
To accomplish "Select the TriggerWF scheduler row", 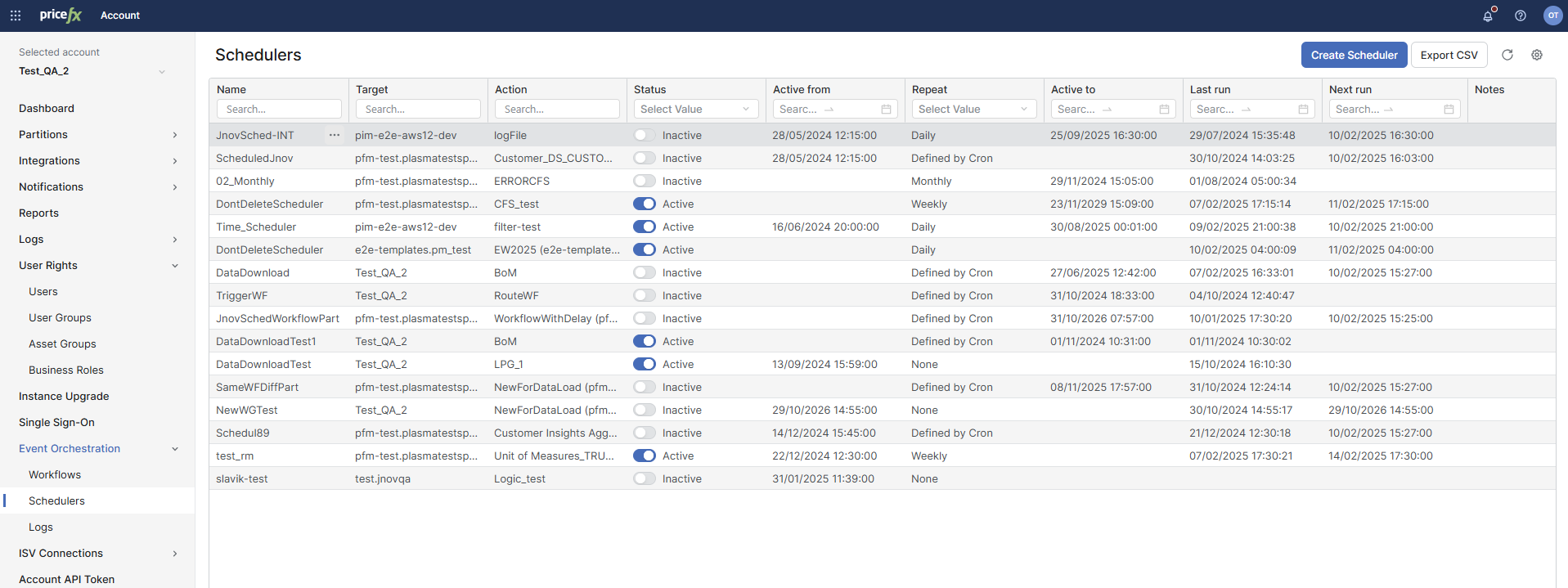I will [x=882, y=295].
